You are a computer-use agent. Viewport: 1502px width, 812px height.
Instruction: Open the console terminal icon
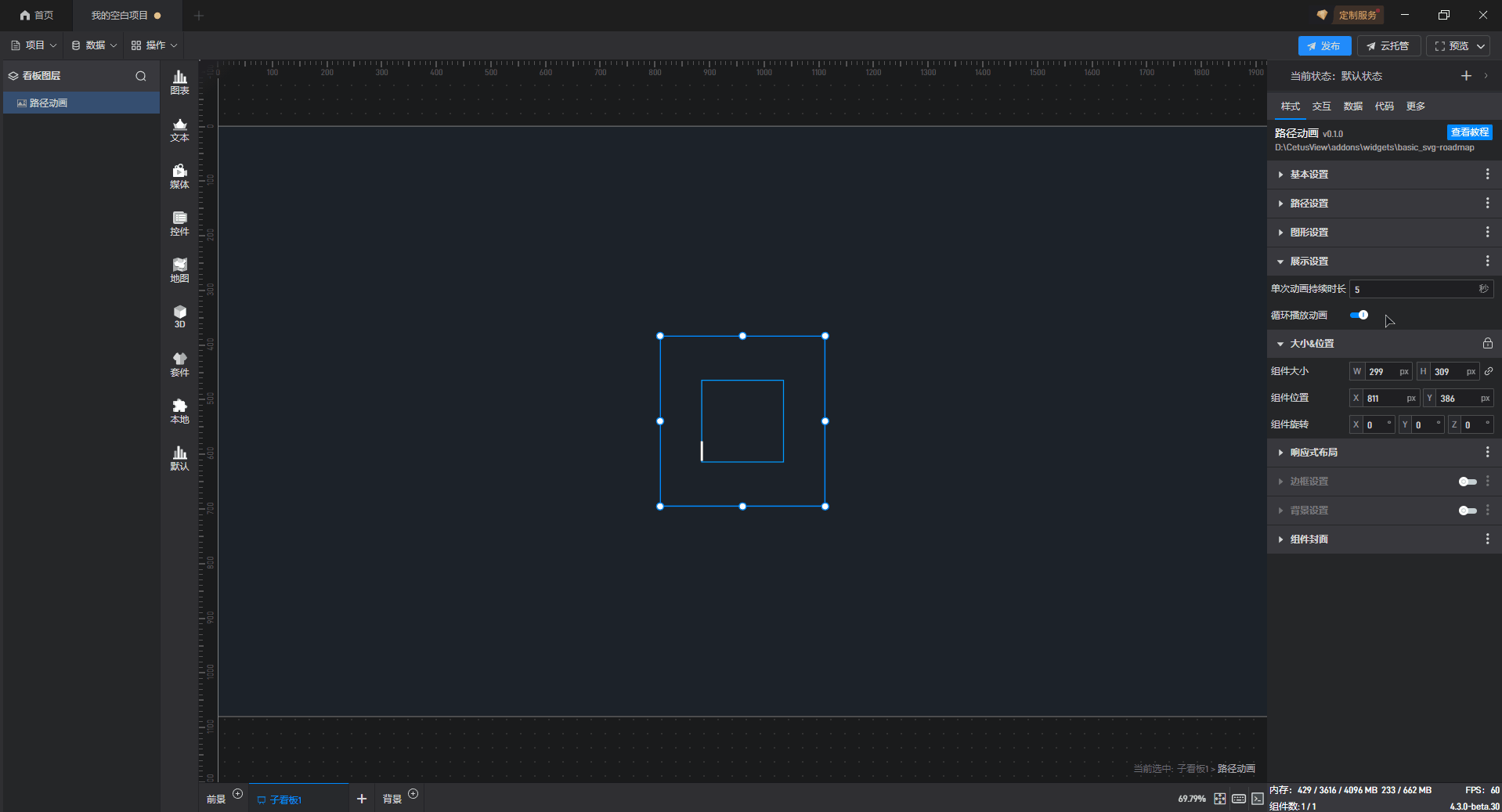click(1257, 799)
